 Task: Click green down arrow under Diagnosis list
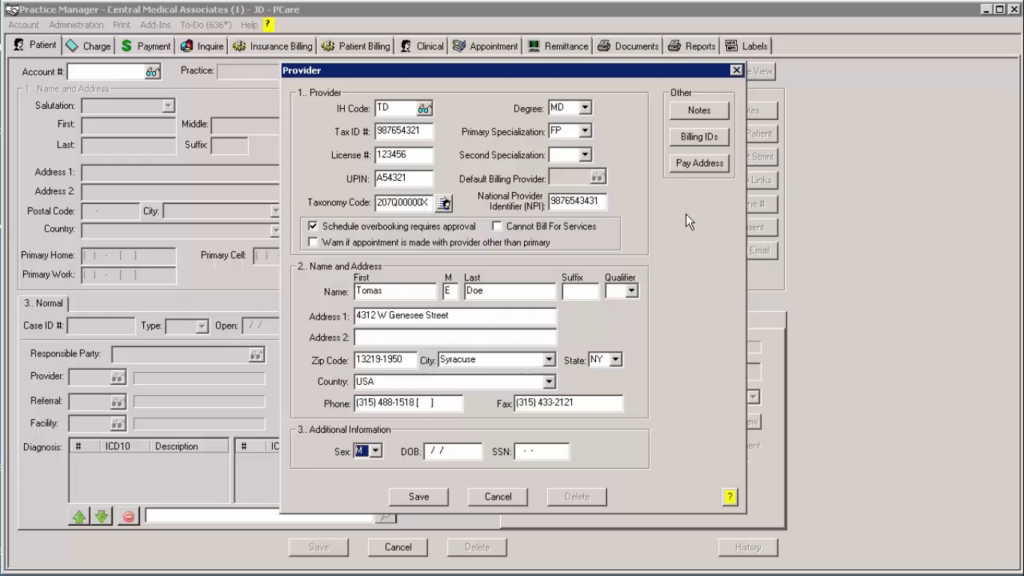(x=102, y=517)
